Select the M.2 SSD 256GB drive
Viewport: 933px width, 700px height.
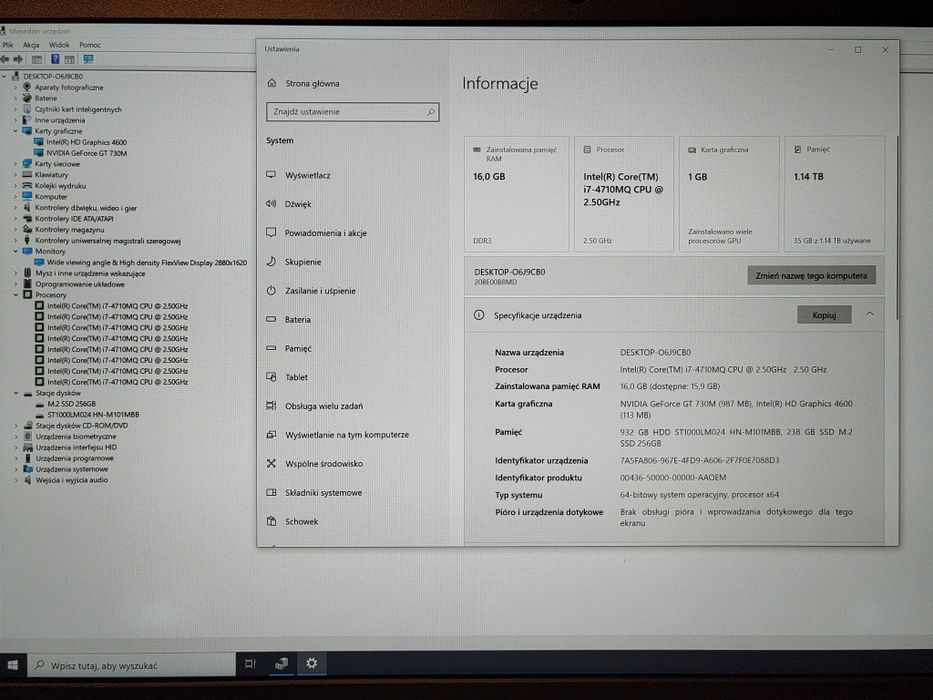coord(71,404)
